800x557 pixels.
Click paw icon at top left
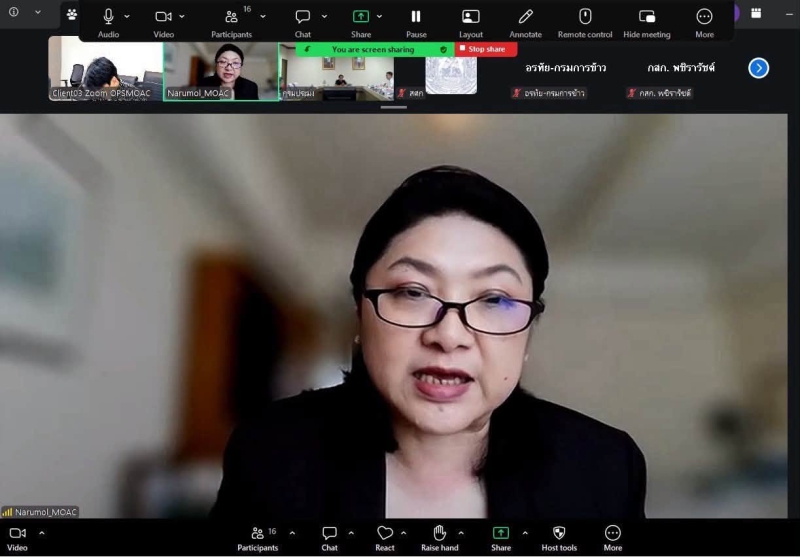coord(72,14)
